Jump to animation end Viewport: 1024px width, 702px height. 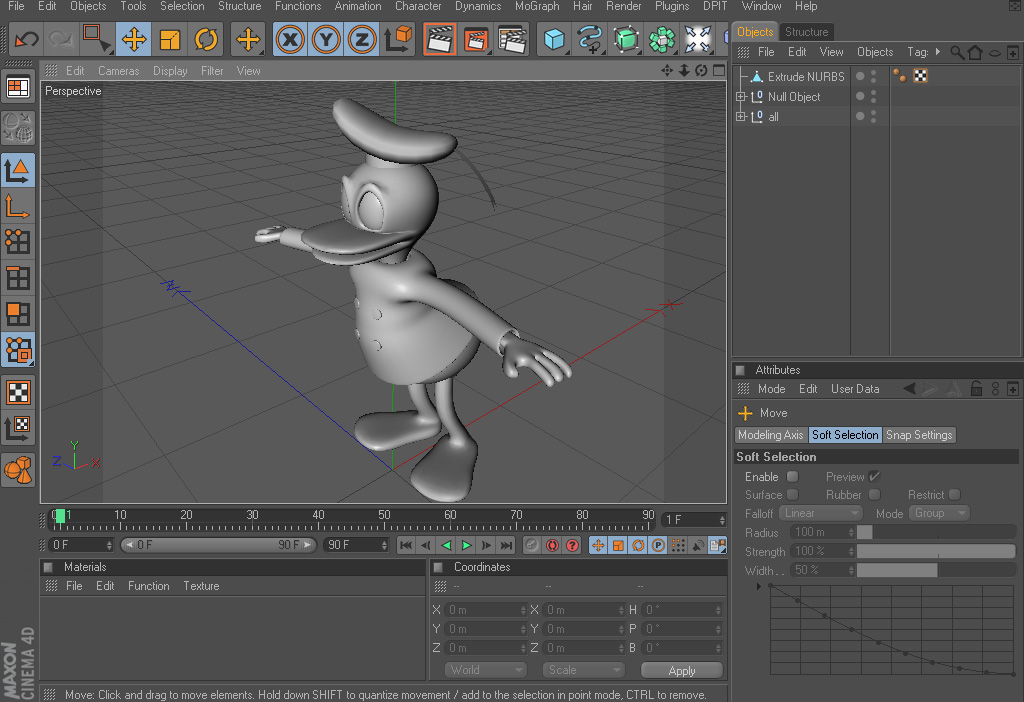pos(507,545)
